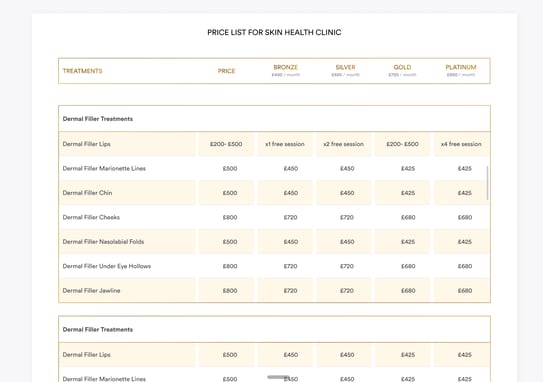This screenshot has width=543, height=382.
Task: Click Gold £680 in Dermal Filler Cheeks row
Action: pos(408,217)
